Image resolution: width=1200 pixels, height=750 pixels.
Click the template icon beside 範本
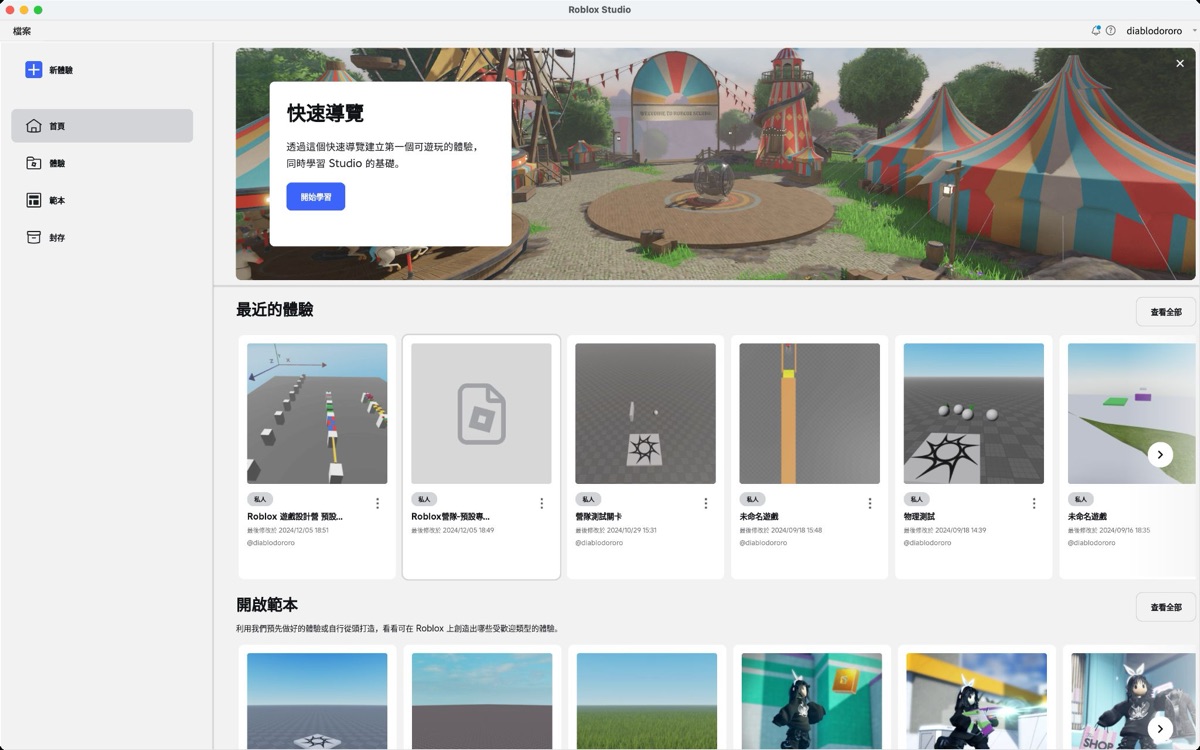[34, 200]
